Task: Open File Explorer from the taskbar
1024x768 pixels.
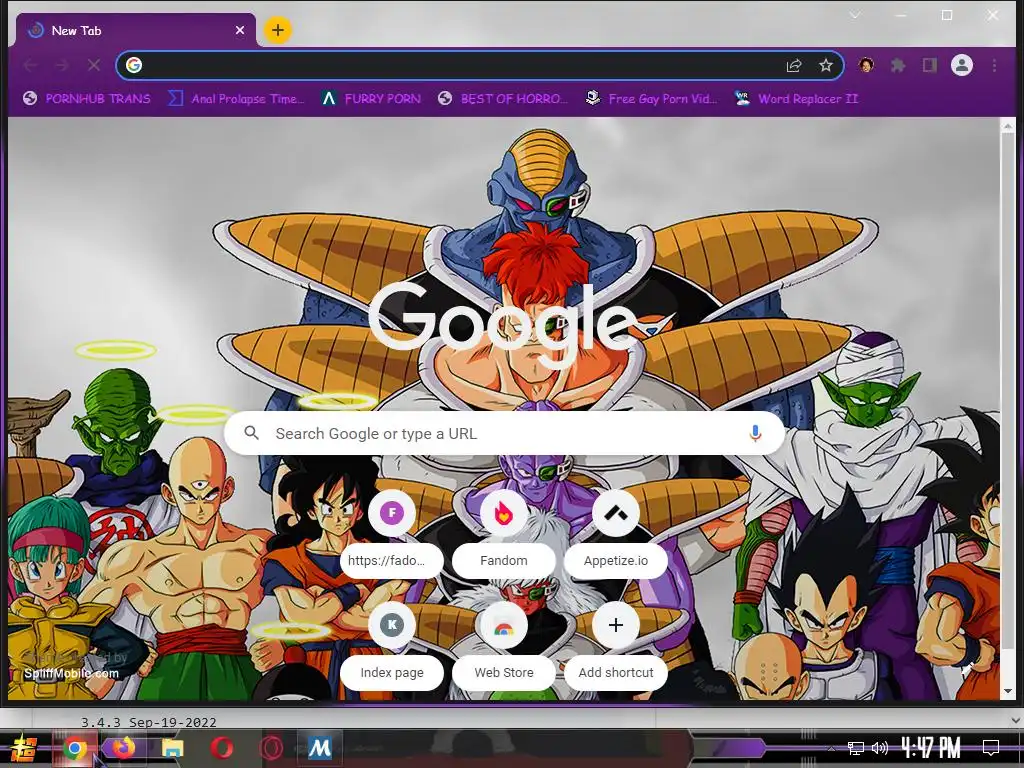Action: (x=173, y=748)
